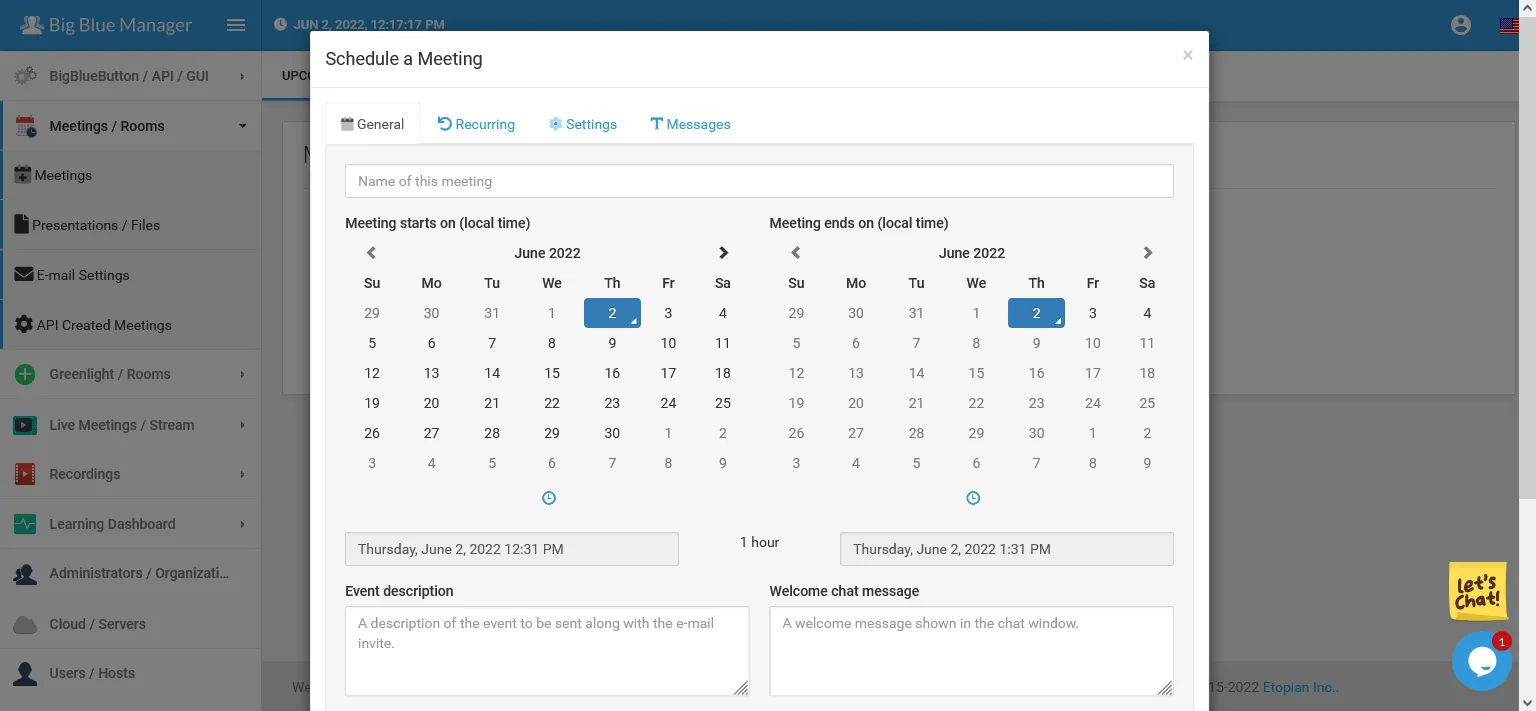Expand Live Meetings / Stream submenu
Viewport: 1536px width, 711px height.
pyautogui.click(x=130, y=425)
